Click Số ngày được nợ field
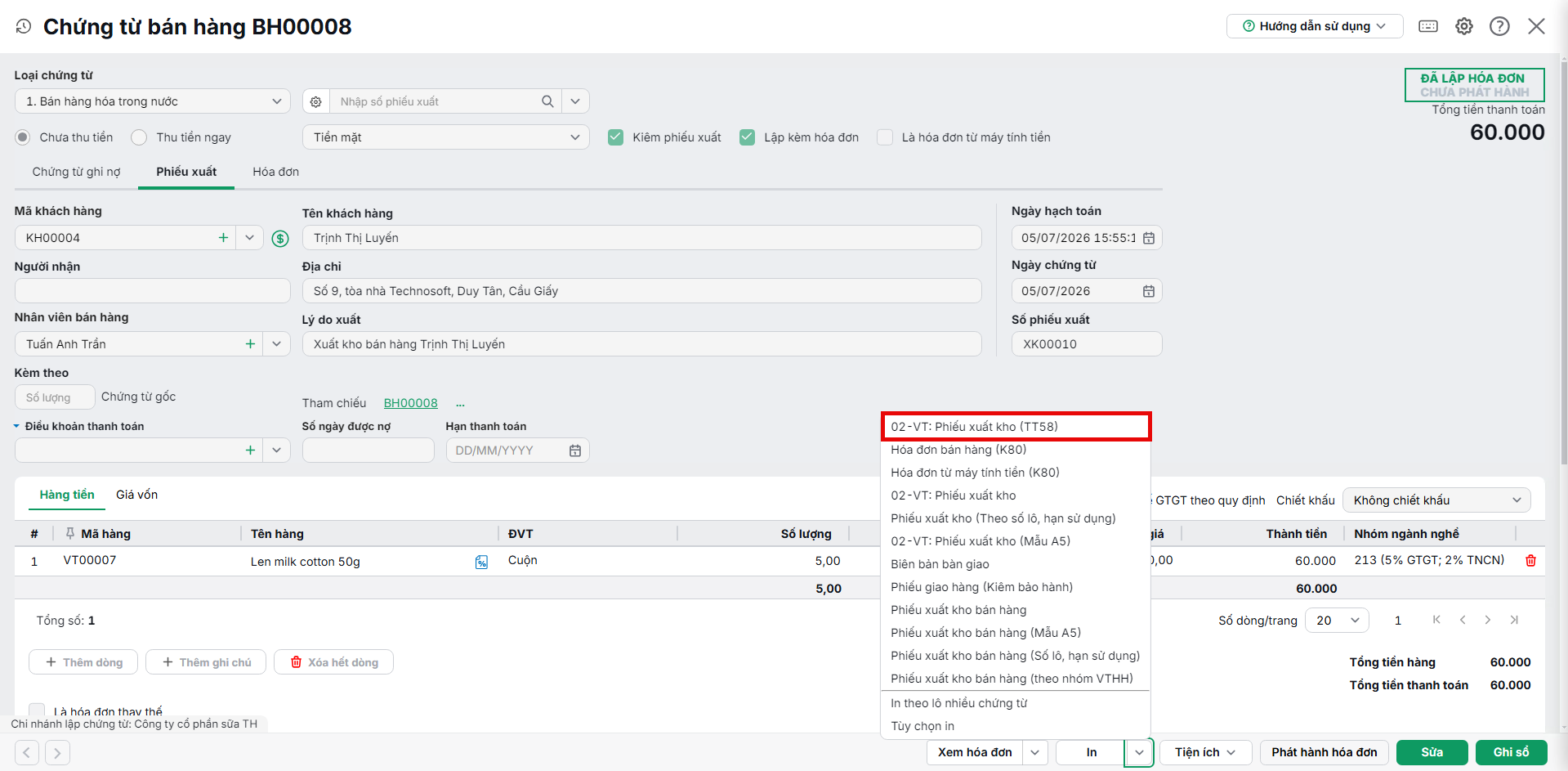Screen dimensions: 1568x771 [369, 450]
